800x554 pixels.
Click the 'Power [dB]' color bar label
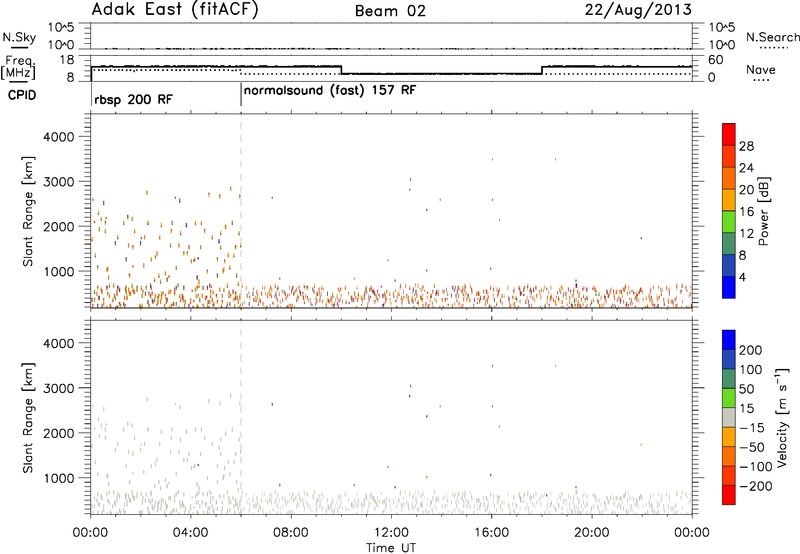tap(764, 211)
